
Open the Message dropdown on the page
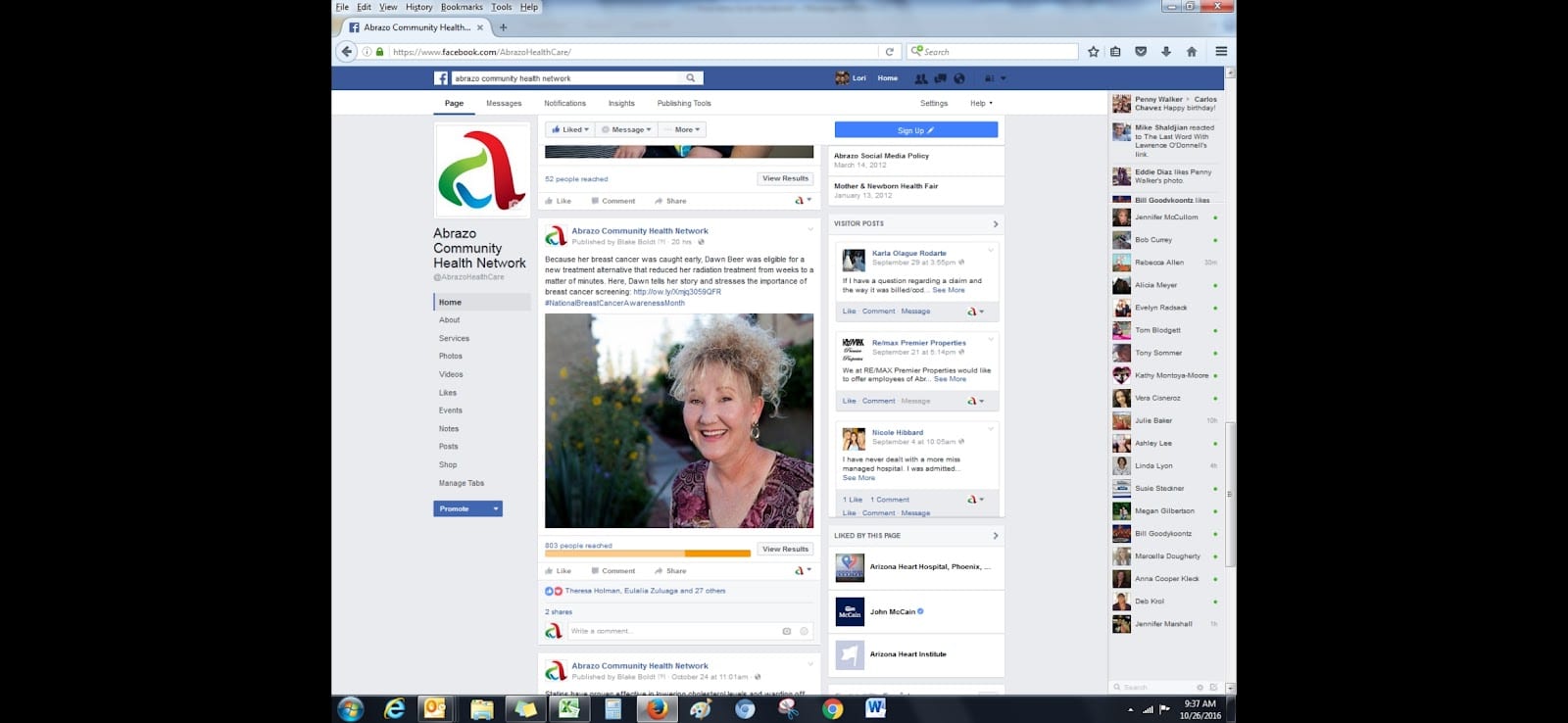click(x=626, y=129)
